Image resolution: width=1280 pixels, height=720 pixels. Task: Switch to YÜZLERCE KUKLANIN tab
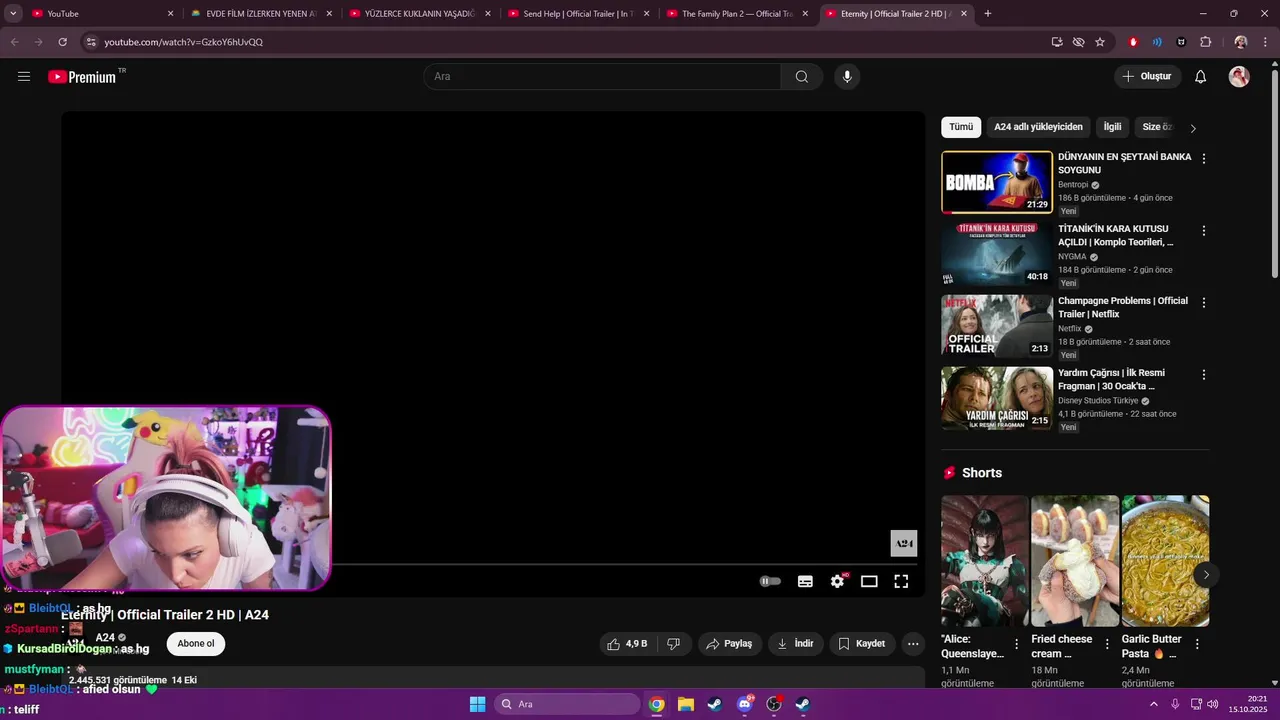[x=419, y=14]
